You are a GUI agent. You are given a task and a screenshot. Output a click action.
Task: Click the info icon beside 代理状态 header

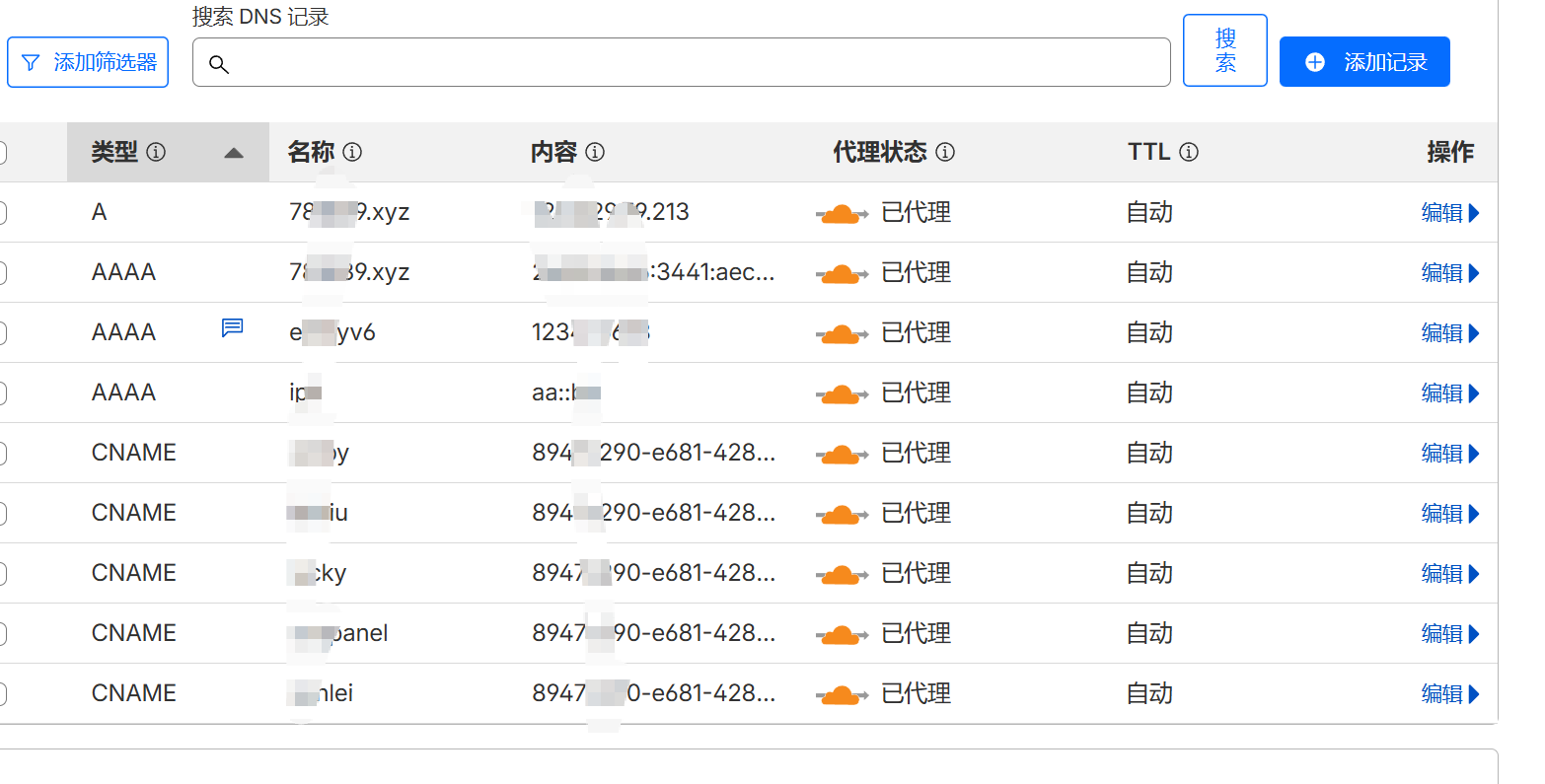tap(945, 152)
